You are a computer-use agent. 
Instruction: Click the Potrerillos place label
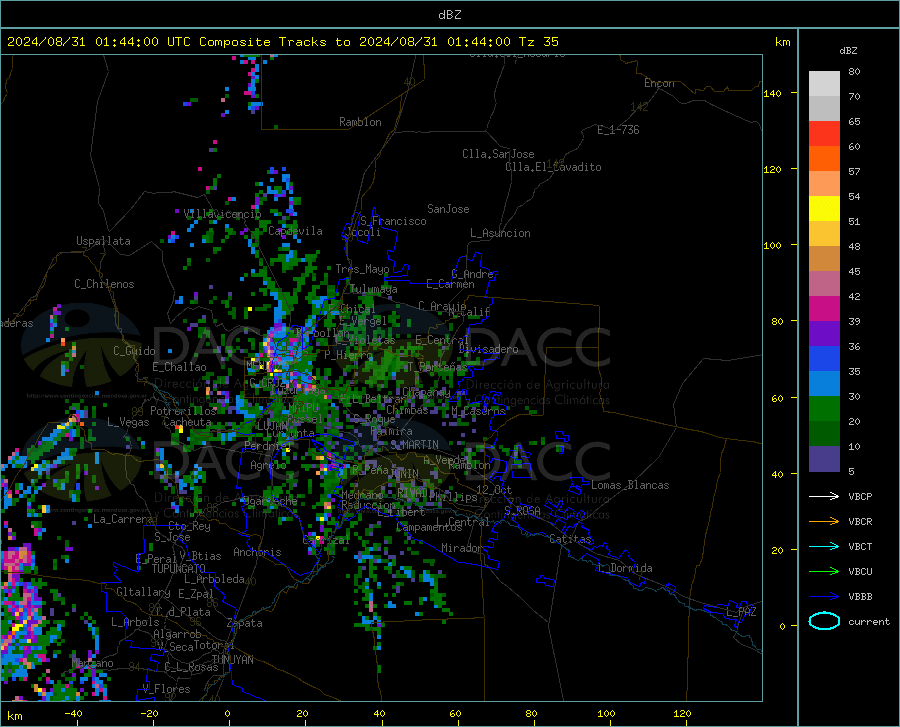click(183, 411)
